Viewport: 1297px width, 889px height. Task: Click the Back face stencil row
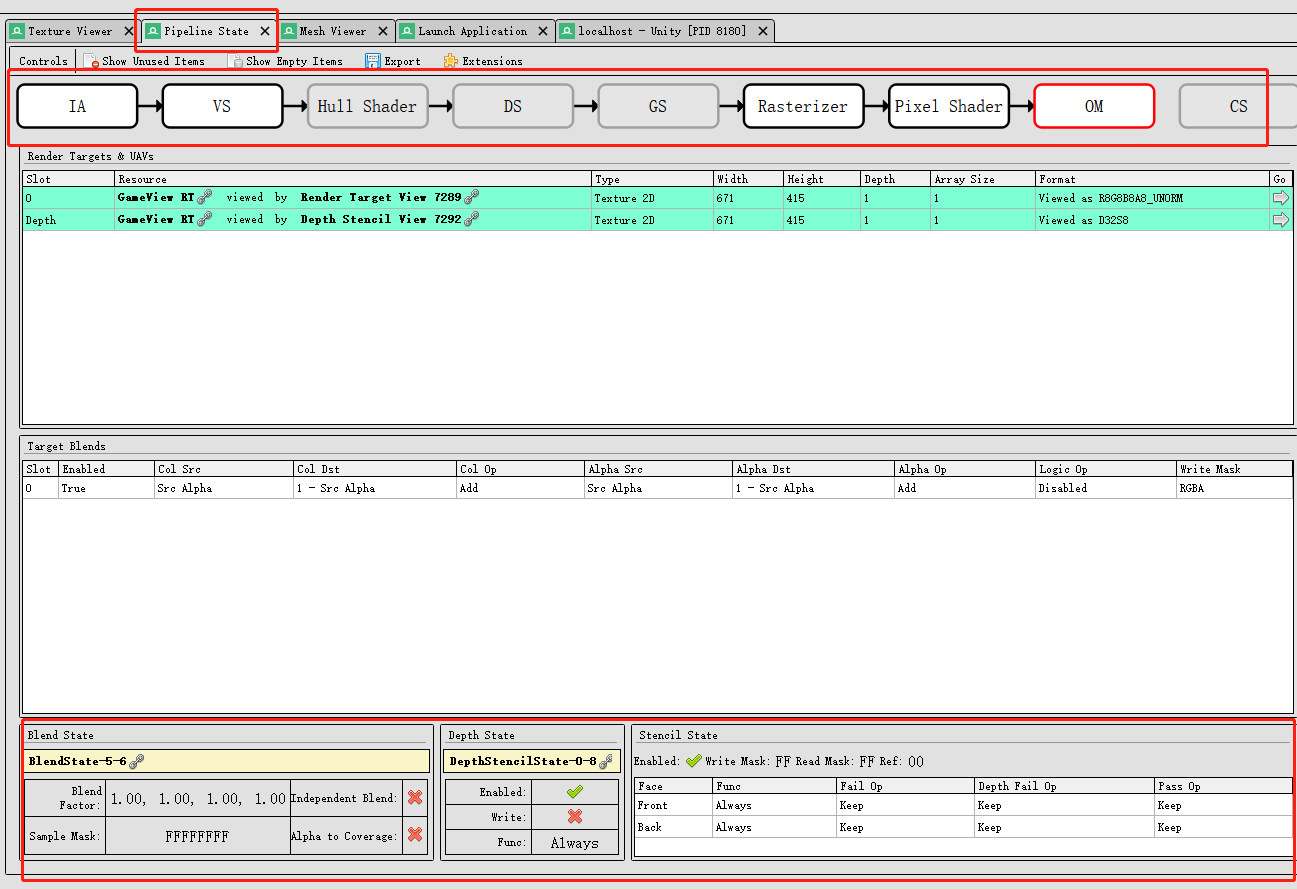964,827
